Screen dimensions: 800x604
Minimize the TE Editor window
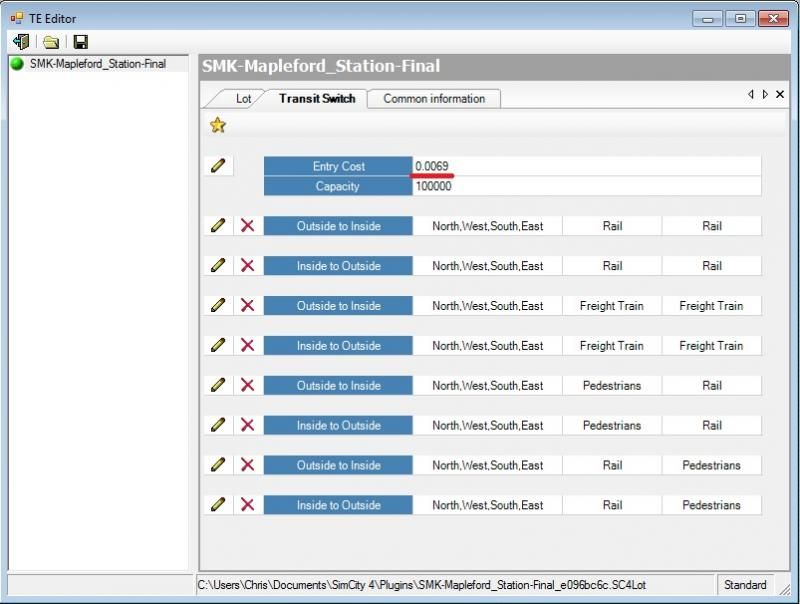click(708, 19)
